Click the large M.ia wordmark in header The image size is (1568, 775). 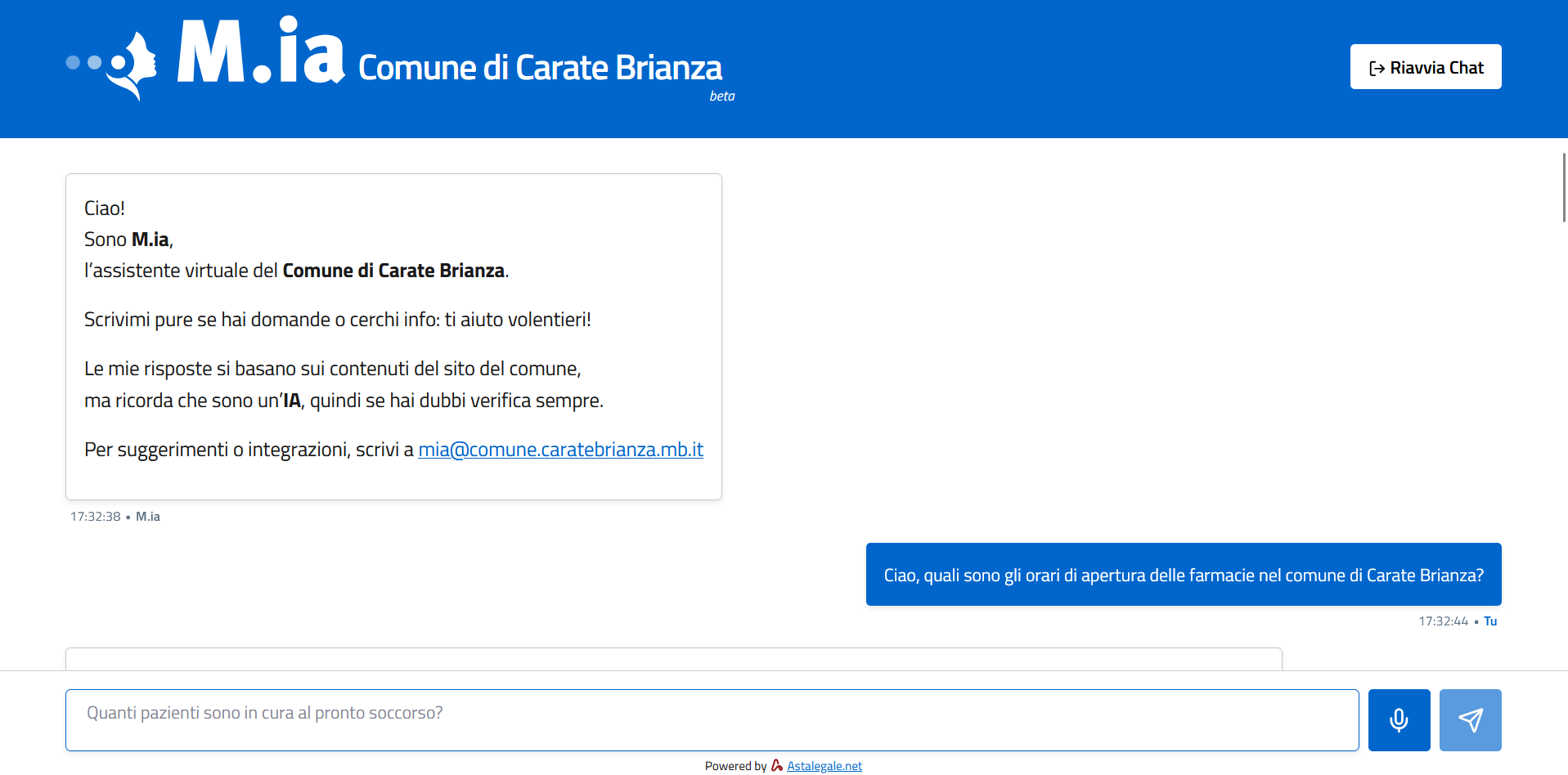260,54
